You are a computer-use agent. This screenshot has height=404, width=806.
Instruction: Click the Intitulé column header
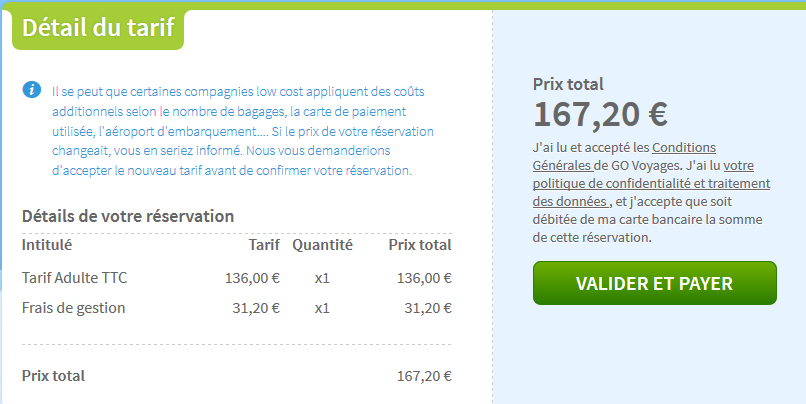click(x=46, y=245)
